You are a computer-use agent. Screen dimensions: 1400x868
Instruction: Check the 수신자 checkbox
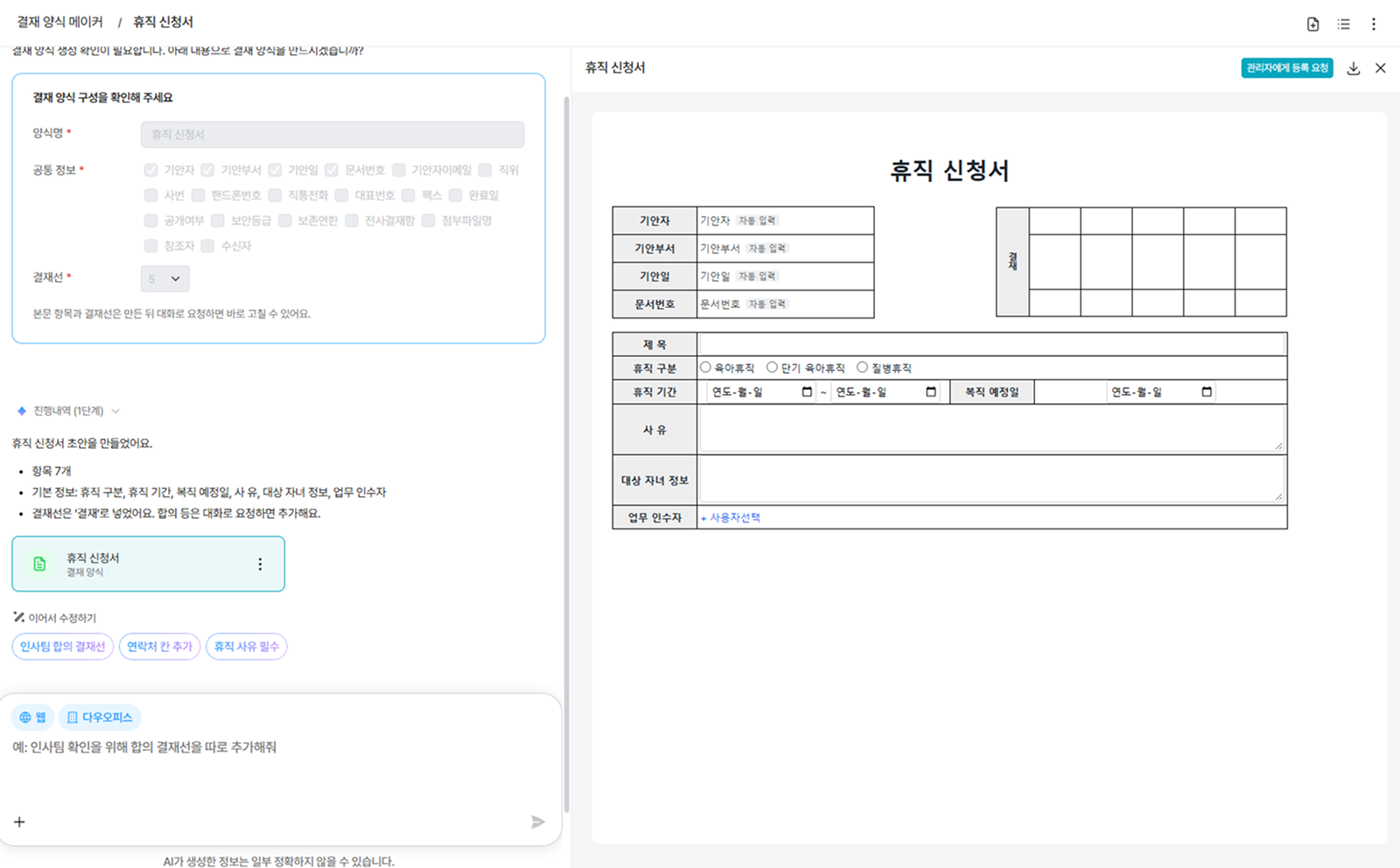point(207,246)
